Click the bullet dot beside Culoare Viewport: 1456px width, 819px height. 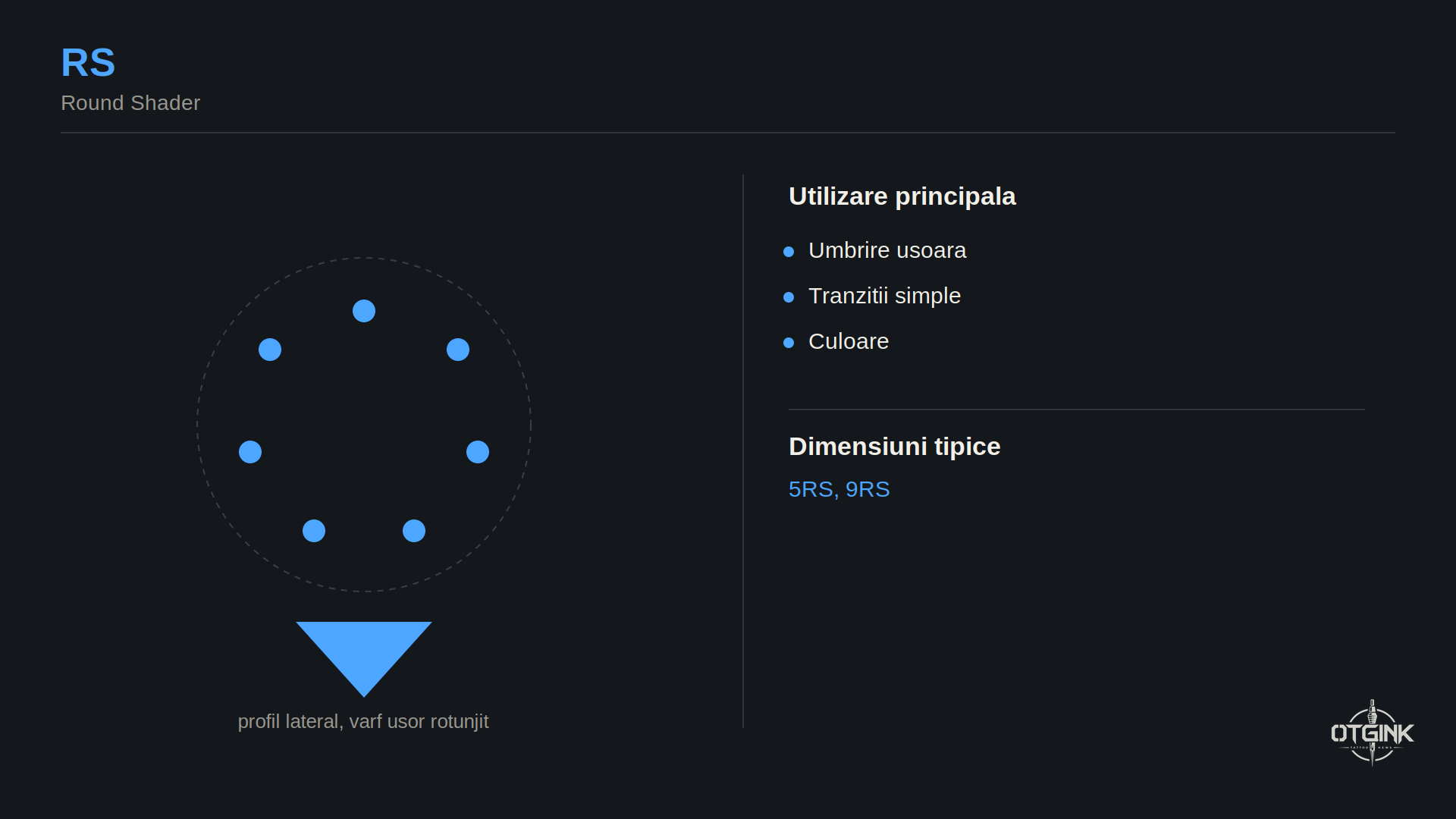point(789,343)
